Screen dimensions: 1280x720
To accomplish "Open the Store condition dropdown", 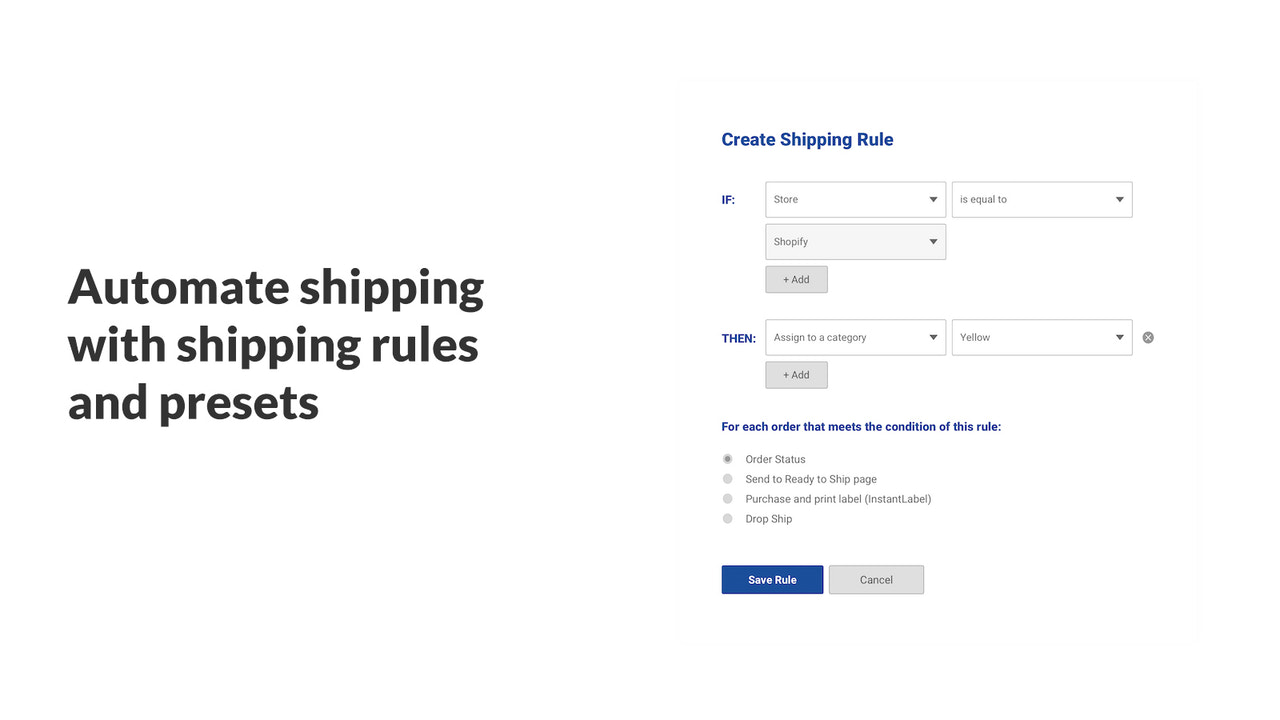I will click(x=855, y=199).
